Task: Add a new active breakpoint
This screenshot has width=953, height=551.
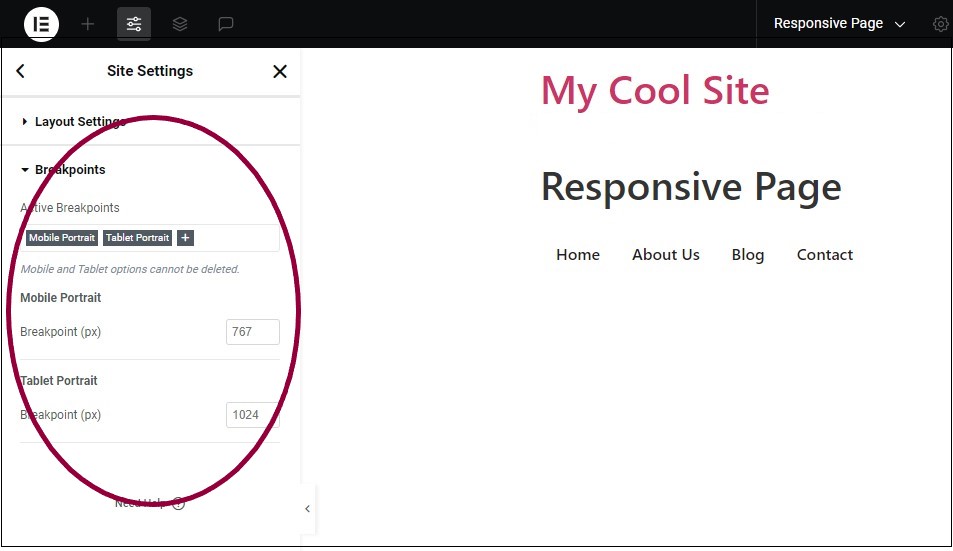Action: 185,238
